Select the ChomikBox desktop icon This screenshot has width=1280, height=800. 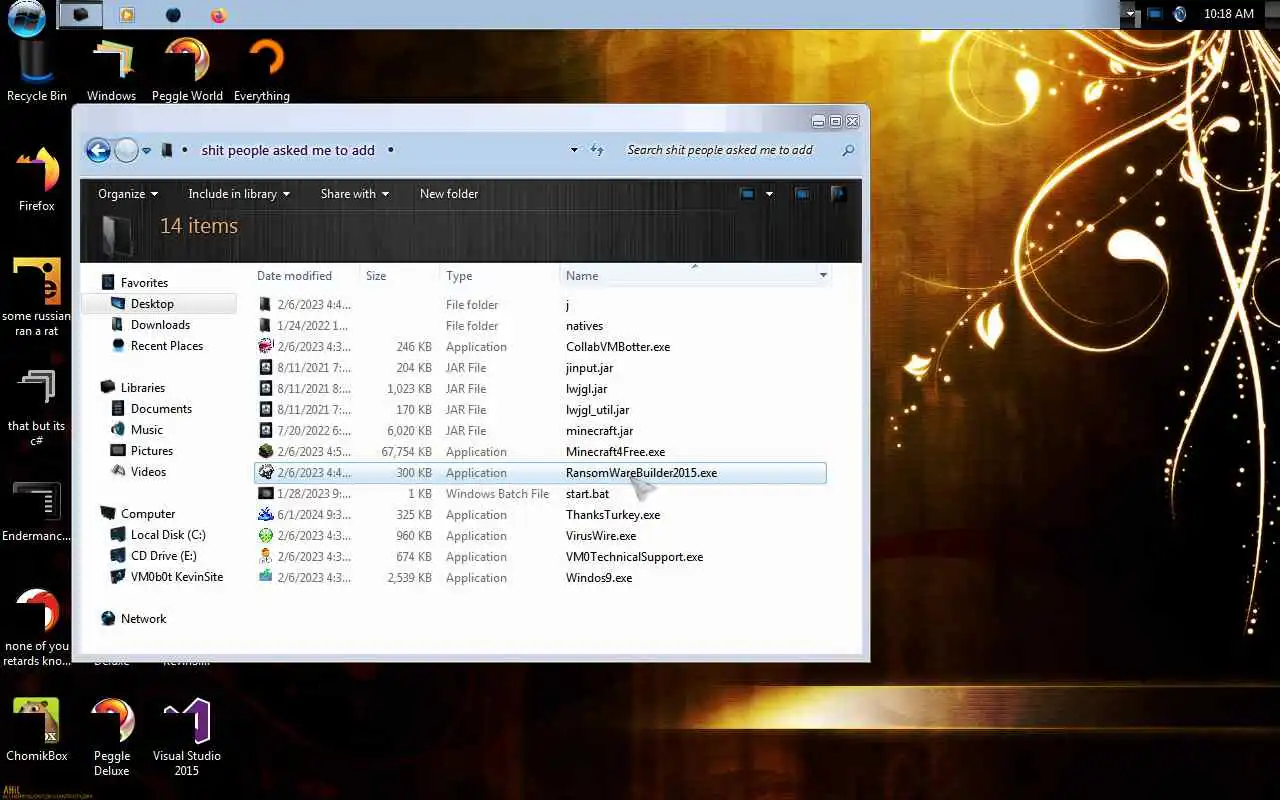click(x=37, y=730)
